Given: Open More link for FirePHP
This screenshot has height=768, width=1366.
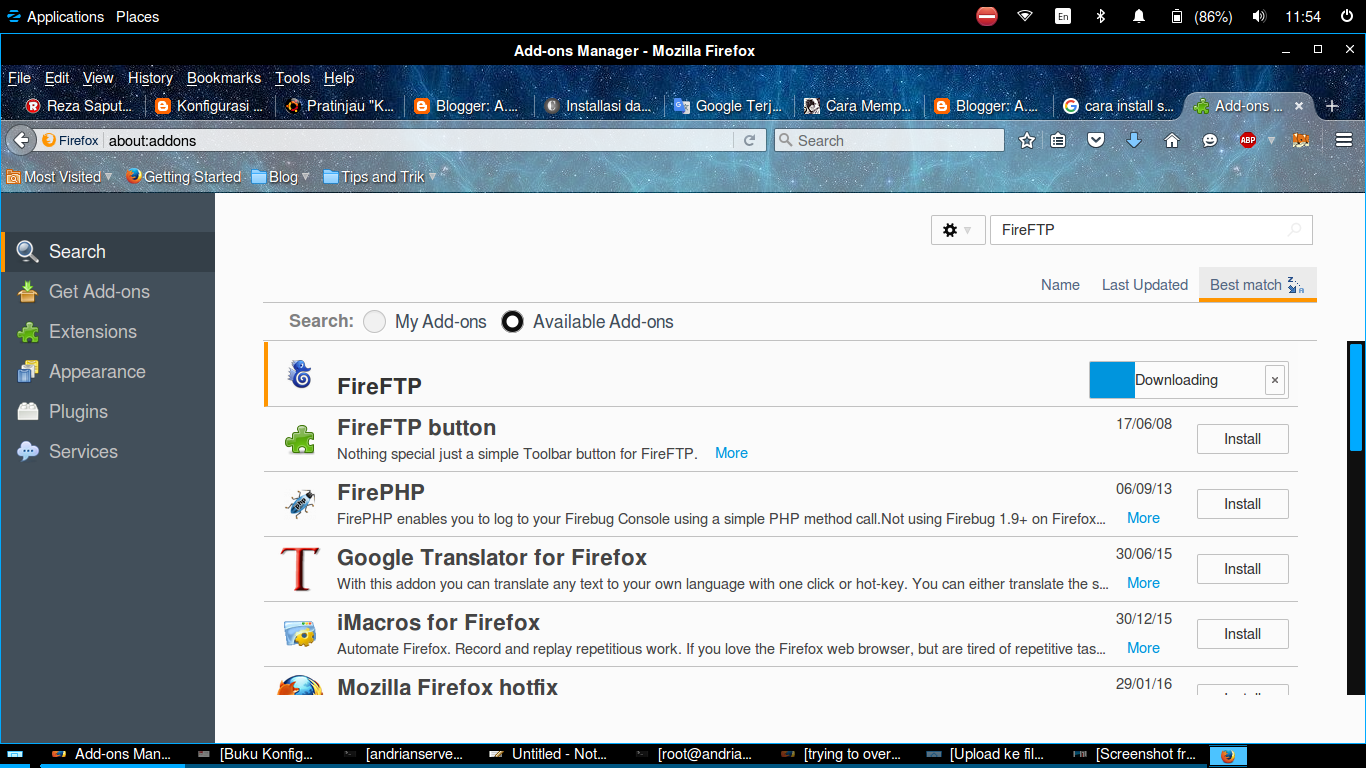Looking at the screenshot, I should coord(1143,518).
